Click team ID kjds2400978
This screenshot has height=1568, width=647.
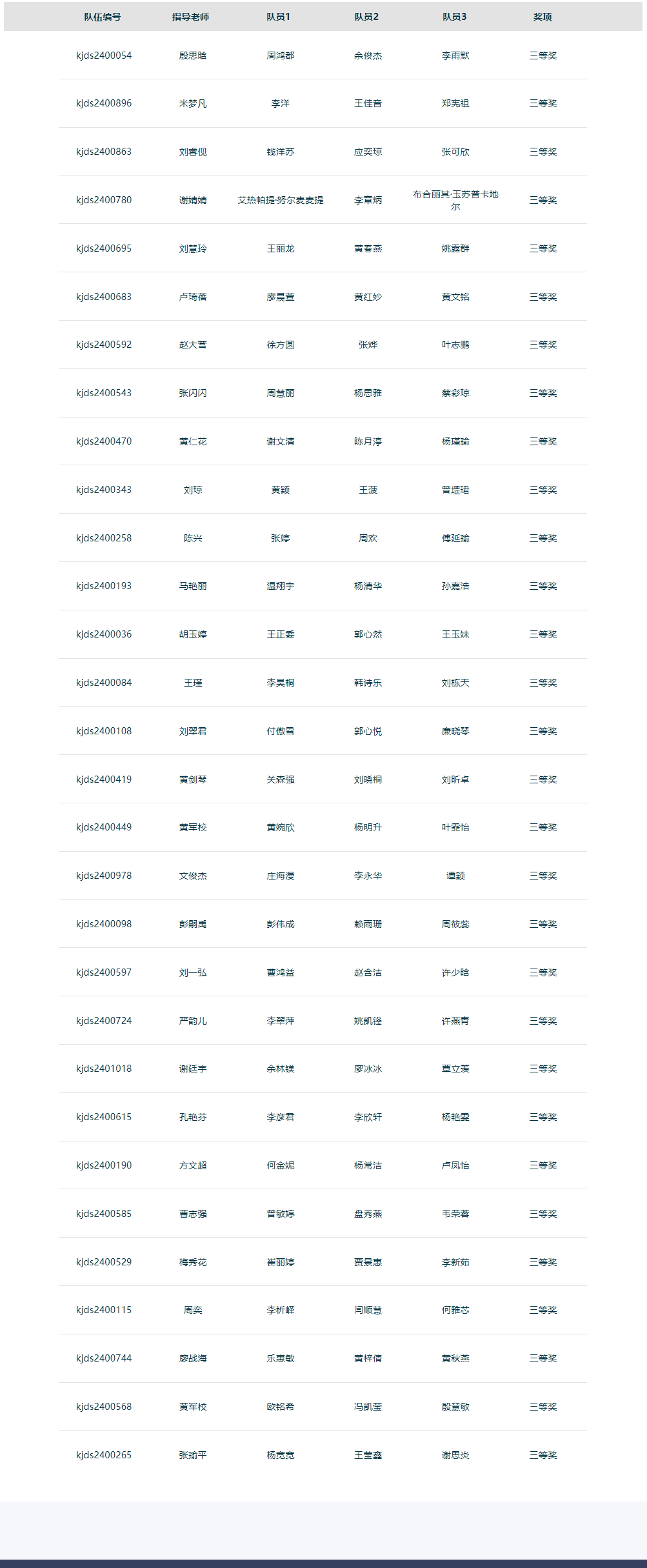pos(104,876)
